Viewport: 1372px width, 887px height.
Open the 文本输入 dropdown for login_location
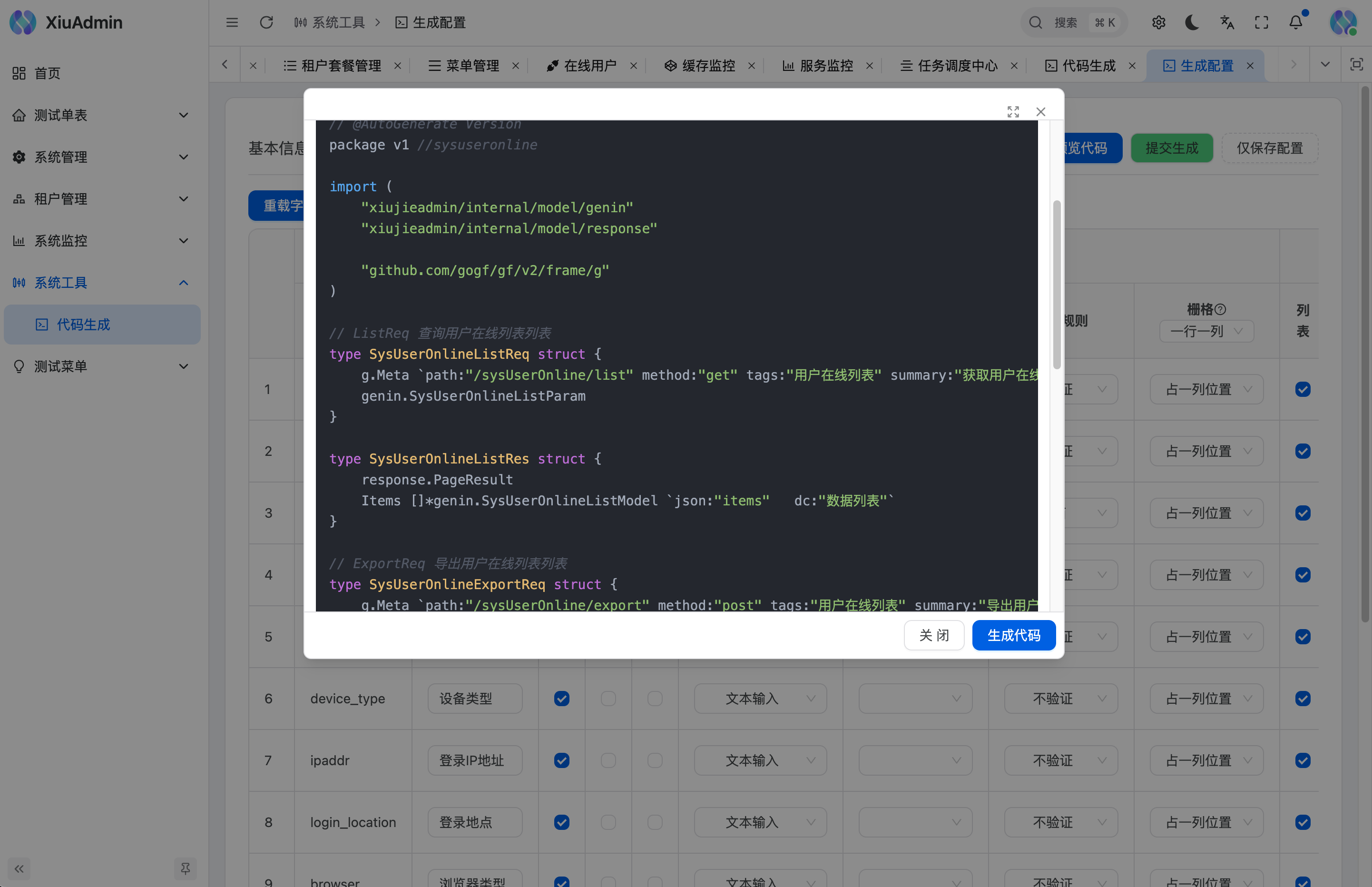click(760, 822)
